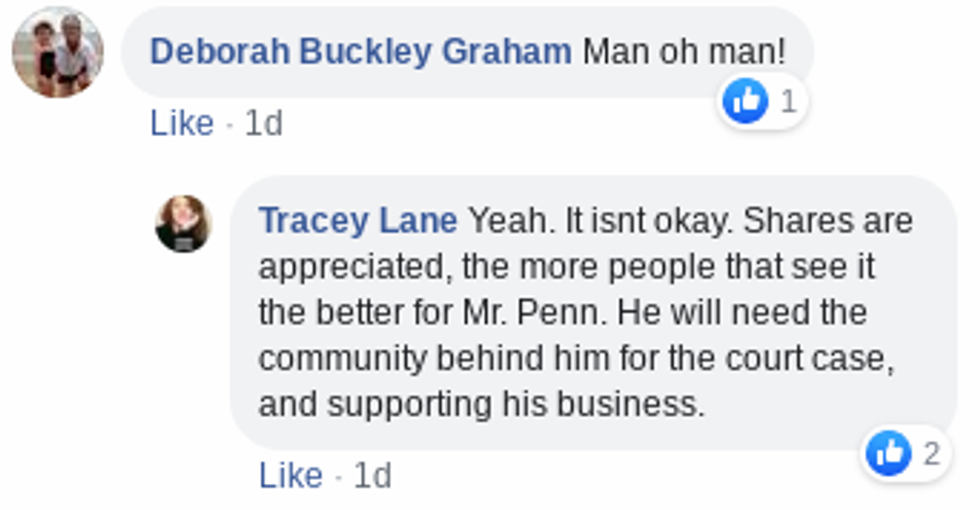This screenshot has width=980, height=510.
Task: Click the 1d timestamp under Deborah's comment
Action: [264, 123]
